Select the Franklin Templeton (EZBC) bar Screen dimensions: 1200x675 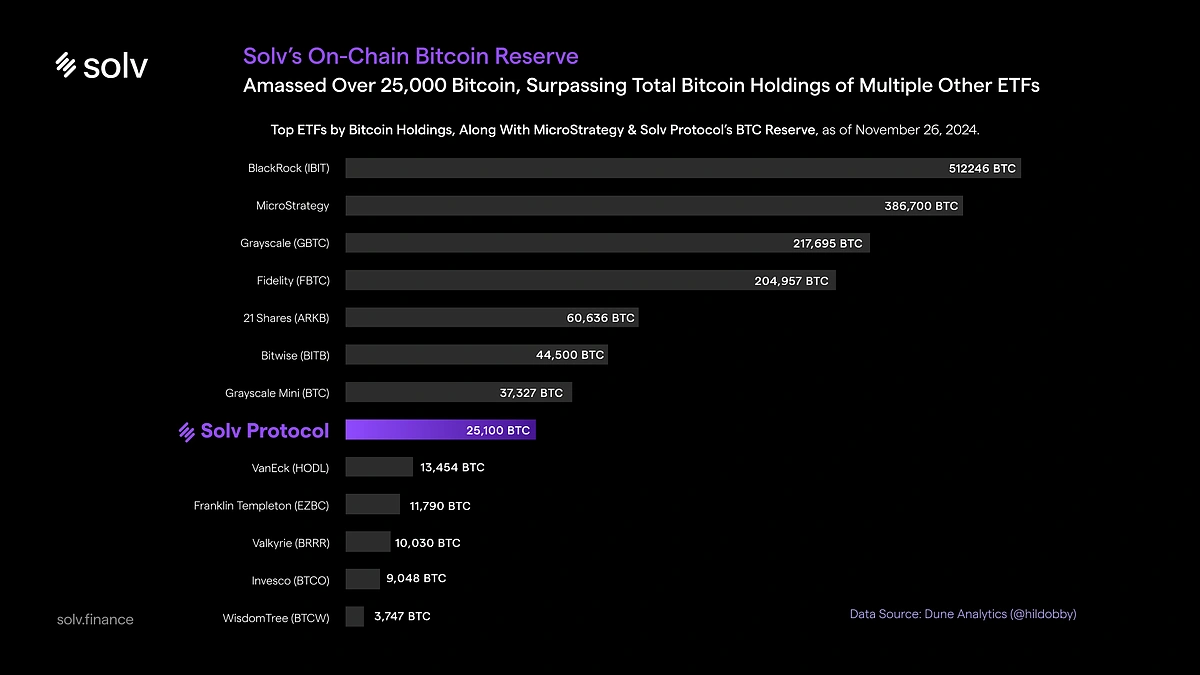pos(373,504)
